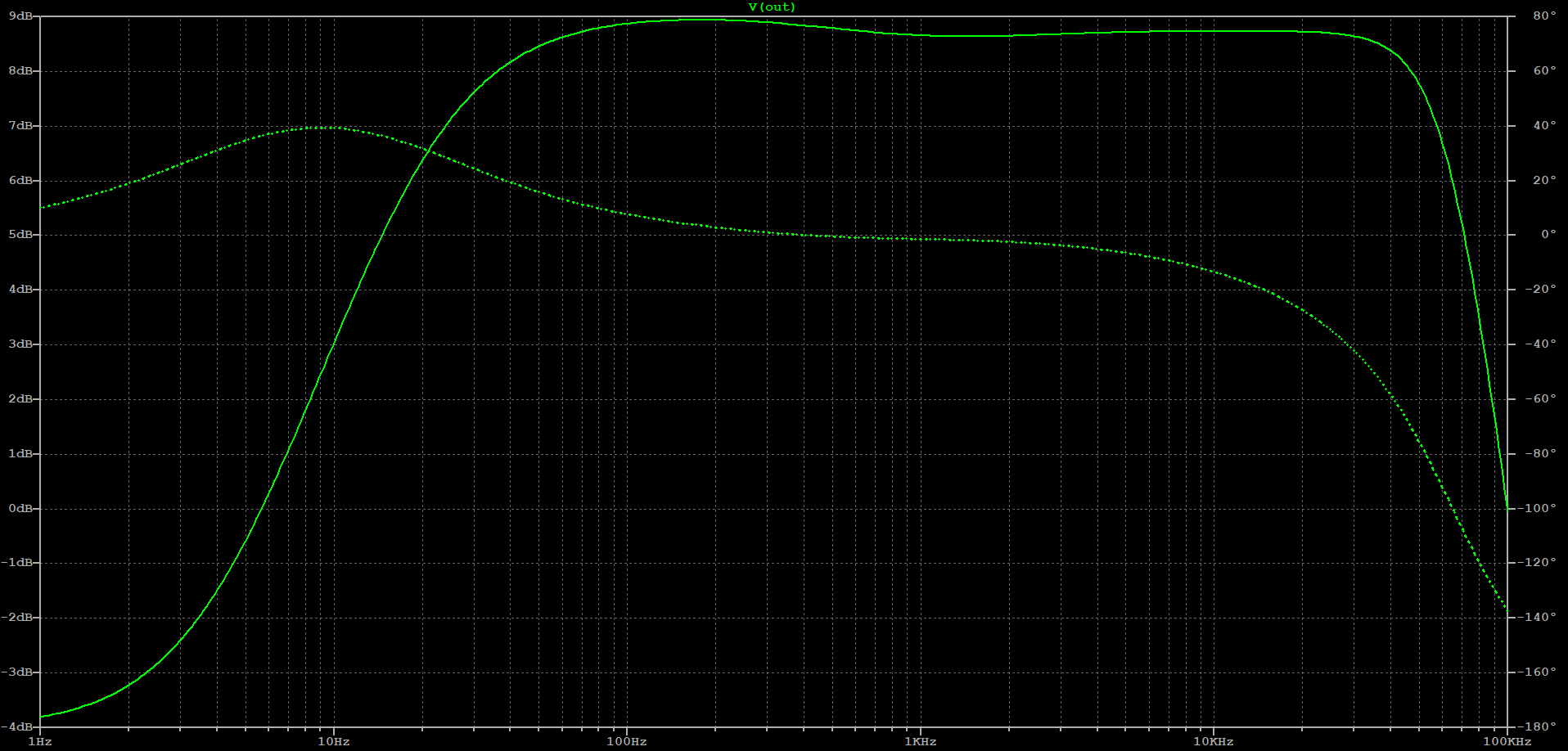1568x751 pixels.
Task: Select the 0dB magnitude axis label
Action: [x=21, y=508]
